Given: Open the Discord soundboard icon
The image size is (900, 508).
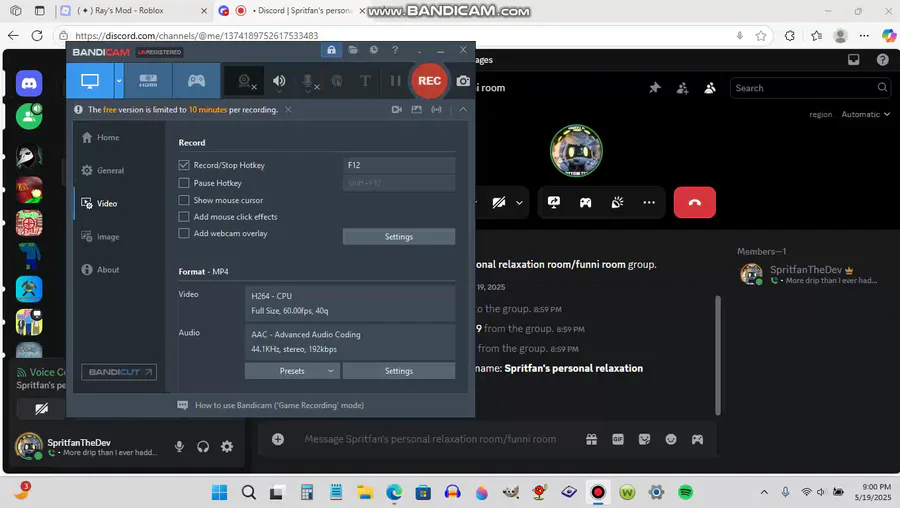Looking at the screenshot, I should pos(617,202).
